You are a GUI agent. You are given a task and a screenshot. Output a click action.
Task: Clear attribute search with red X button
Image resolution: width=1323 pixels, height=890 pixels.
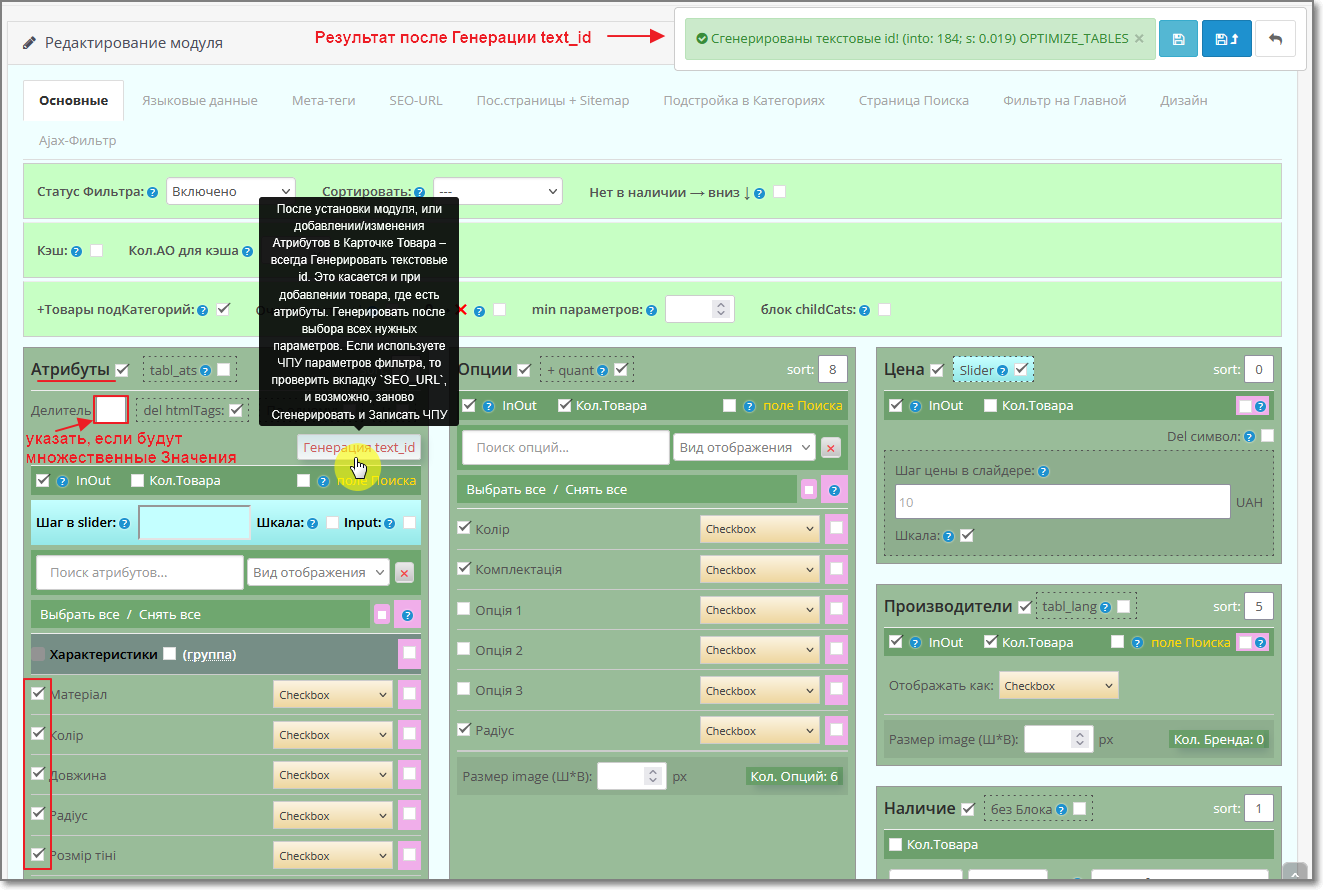[x=404, y=573]
